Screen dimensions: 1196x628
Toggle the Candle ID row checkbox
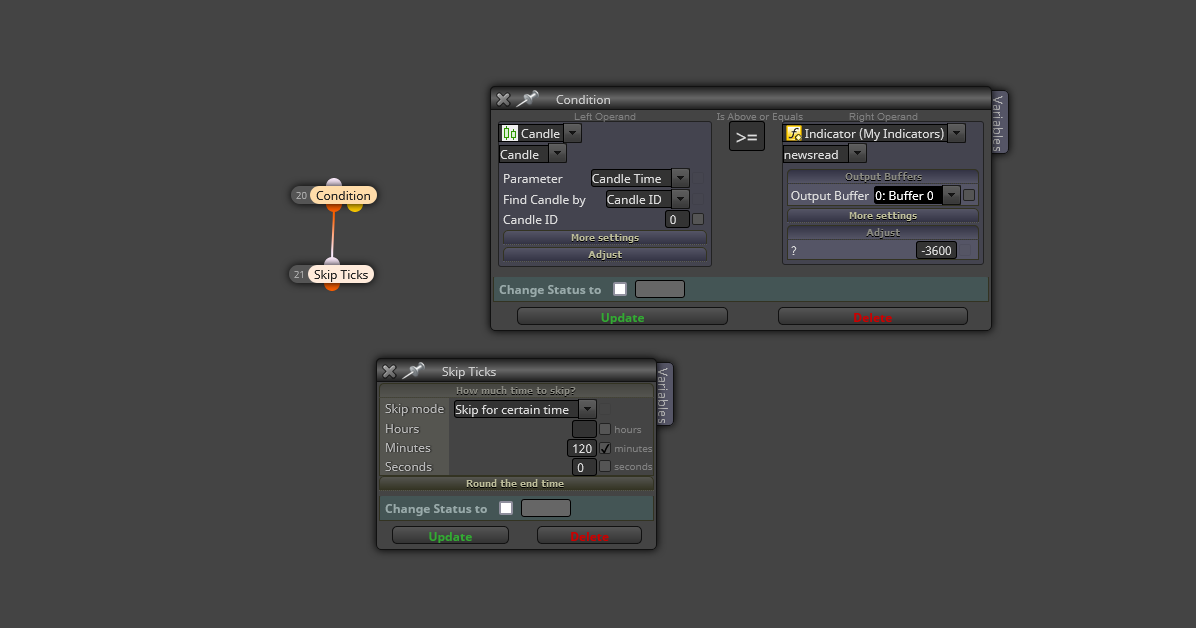pyautogui.click(x=698, y=219)
